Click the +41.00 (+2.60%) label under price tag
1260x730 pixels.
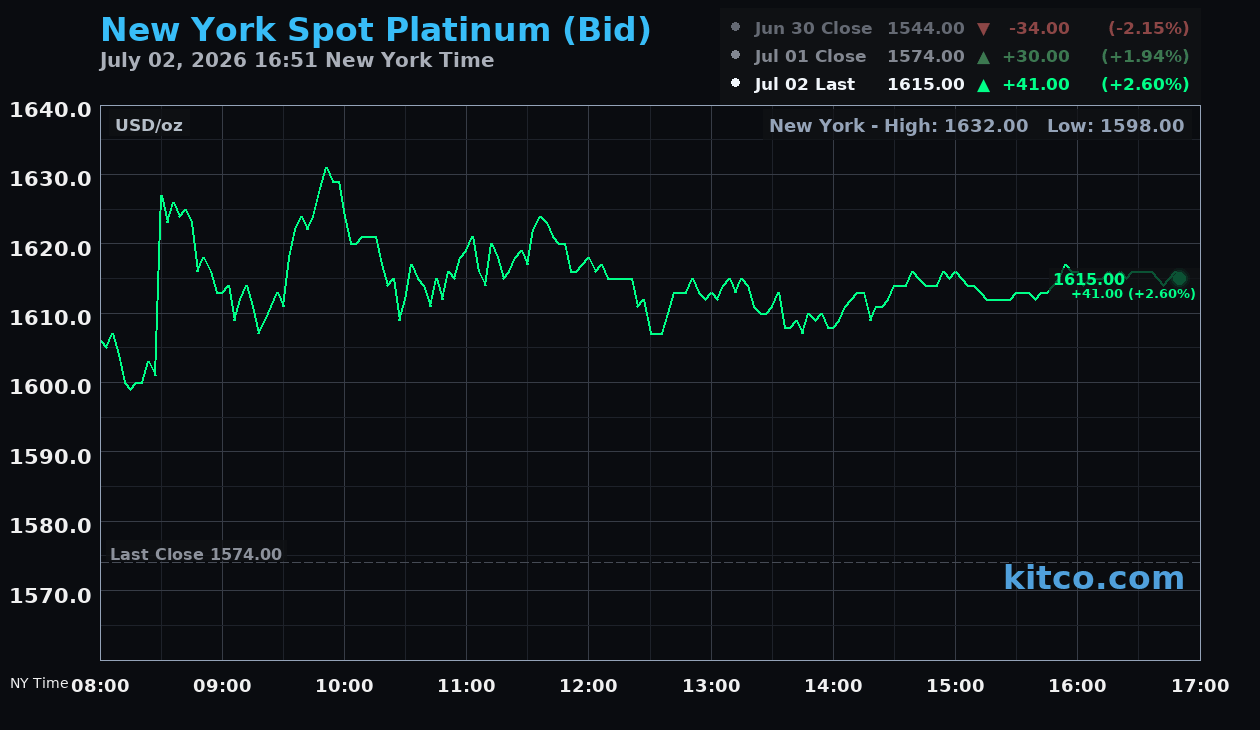point(1133,294)
